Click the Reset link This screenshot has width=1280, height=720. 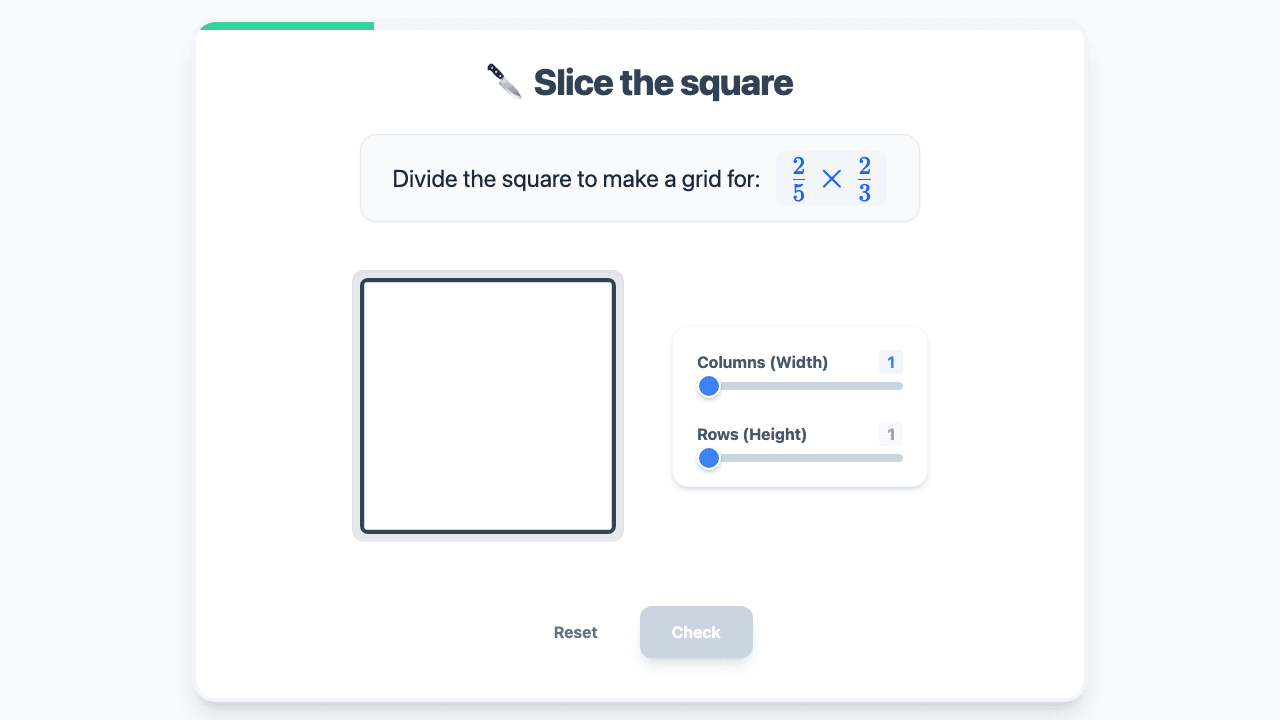point(576,632)
